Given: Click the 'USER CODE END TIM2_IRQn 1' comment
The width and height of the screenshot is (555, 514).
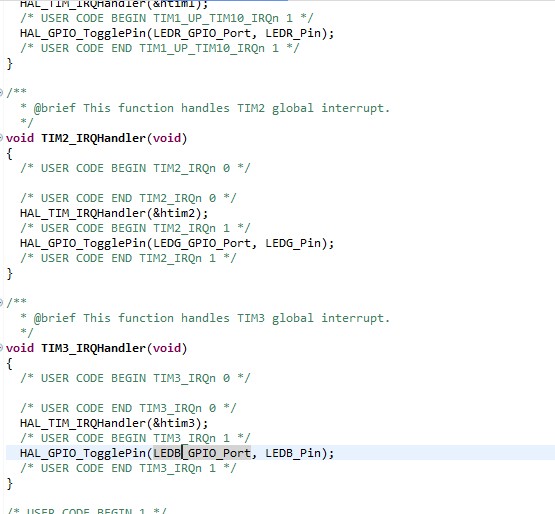Looking at the screenshot, I should coord(128,258).
